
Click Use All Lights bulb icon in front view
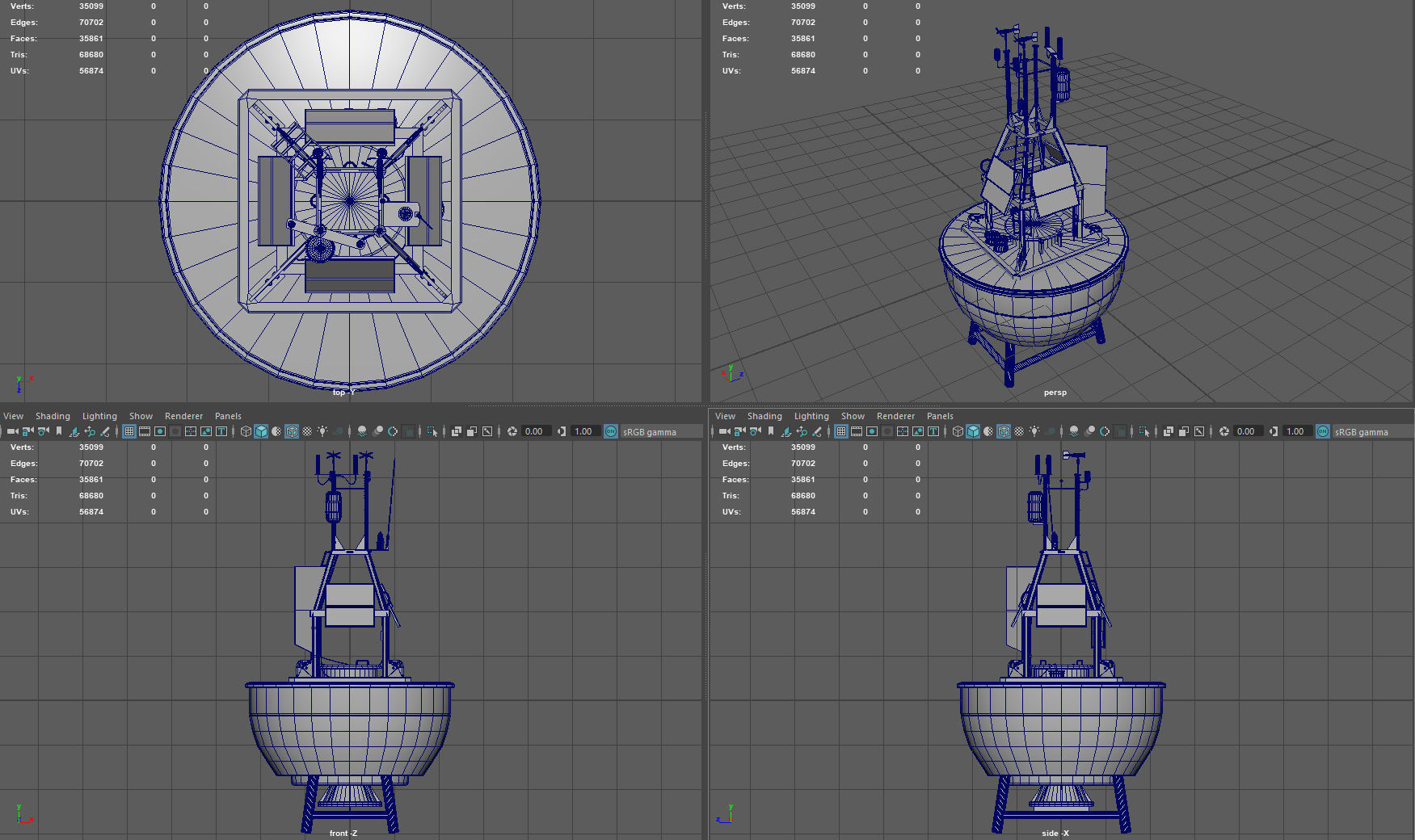click(x=322, y=431)
